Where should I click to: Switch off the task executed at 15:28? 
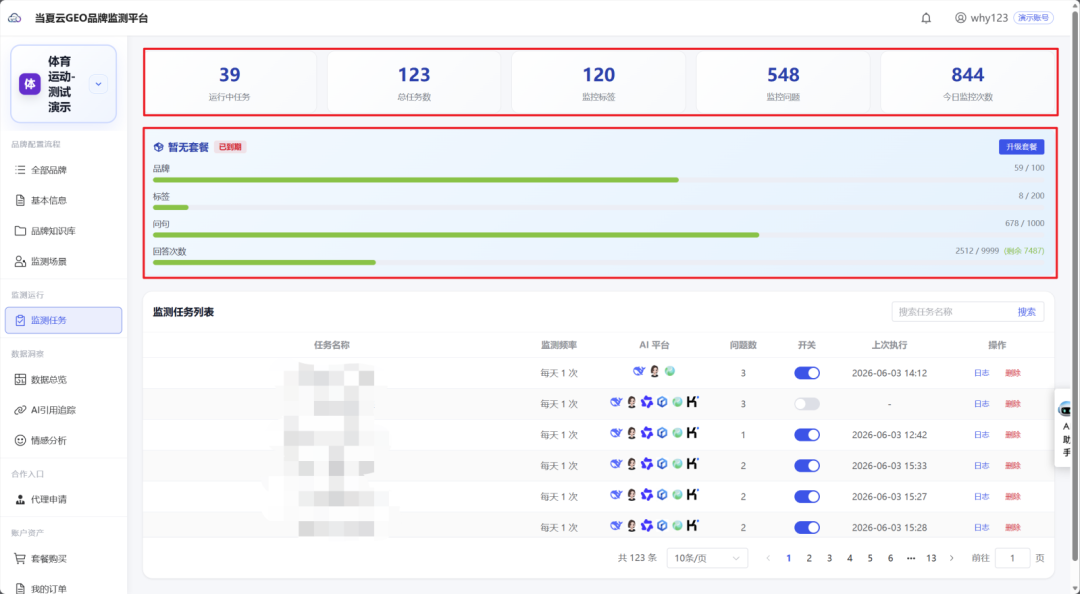[x=807, y=527]
